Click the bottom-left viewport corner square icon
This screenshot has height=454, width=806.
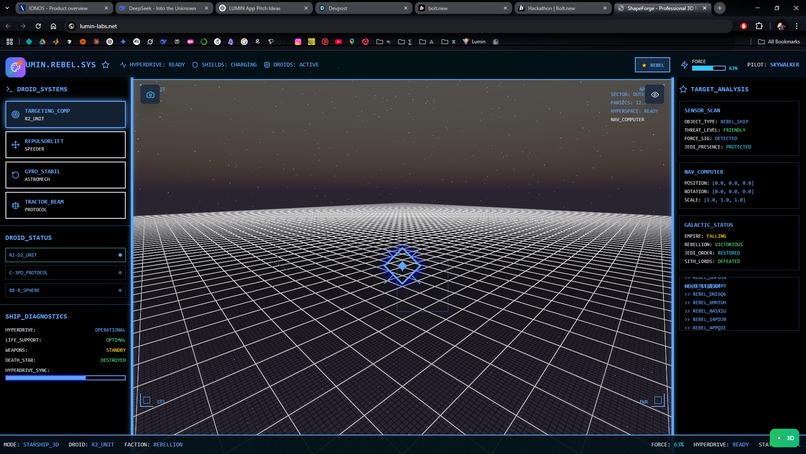pyautogui.click(x=146, y=400)
